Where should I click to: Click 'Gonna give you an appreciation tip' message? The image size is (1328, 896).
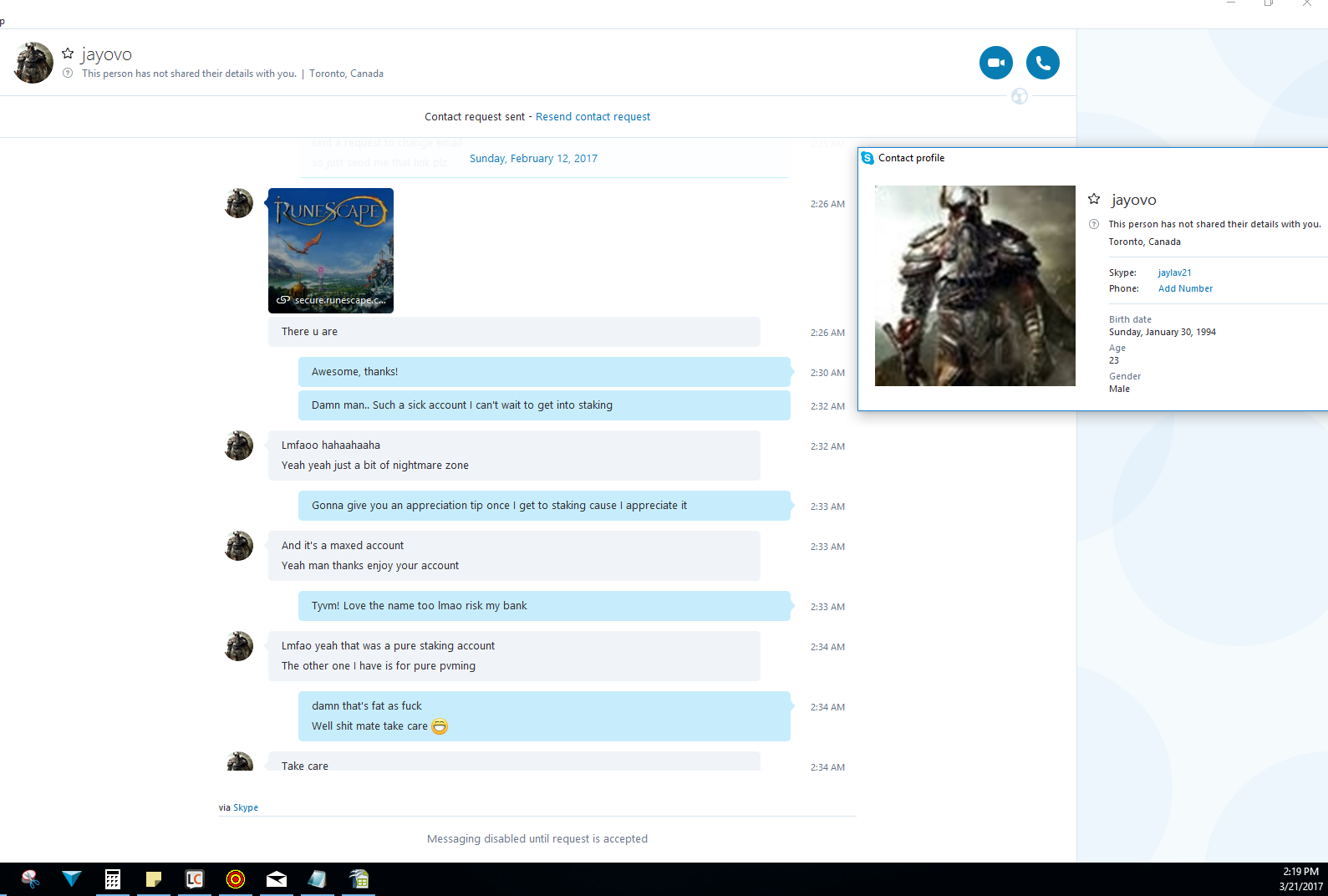(544, 506)
